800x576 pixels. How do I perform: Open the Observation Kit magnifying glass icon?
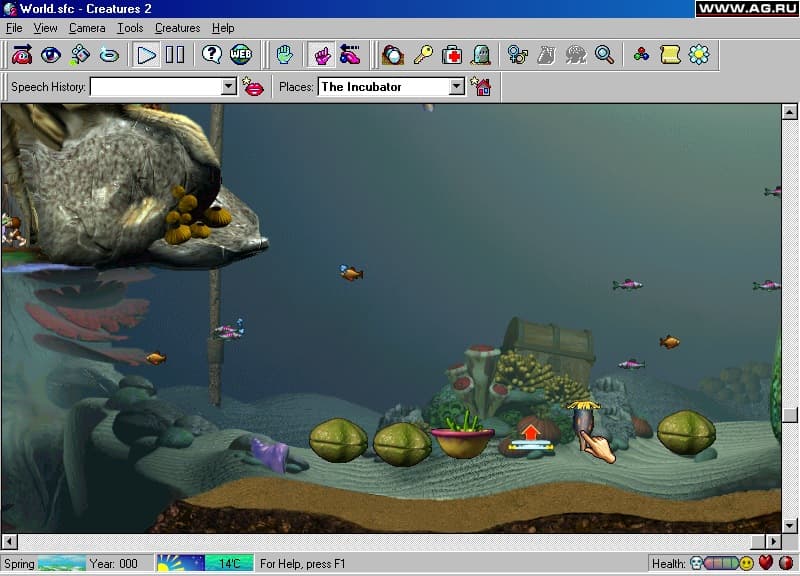(605, 55)
